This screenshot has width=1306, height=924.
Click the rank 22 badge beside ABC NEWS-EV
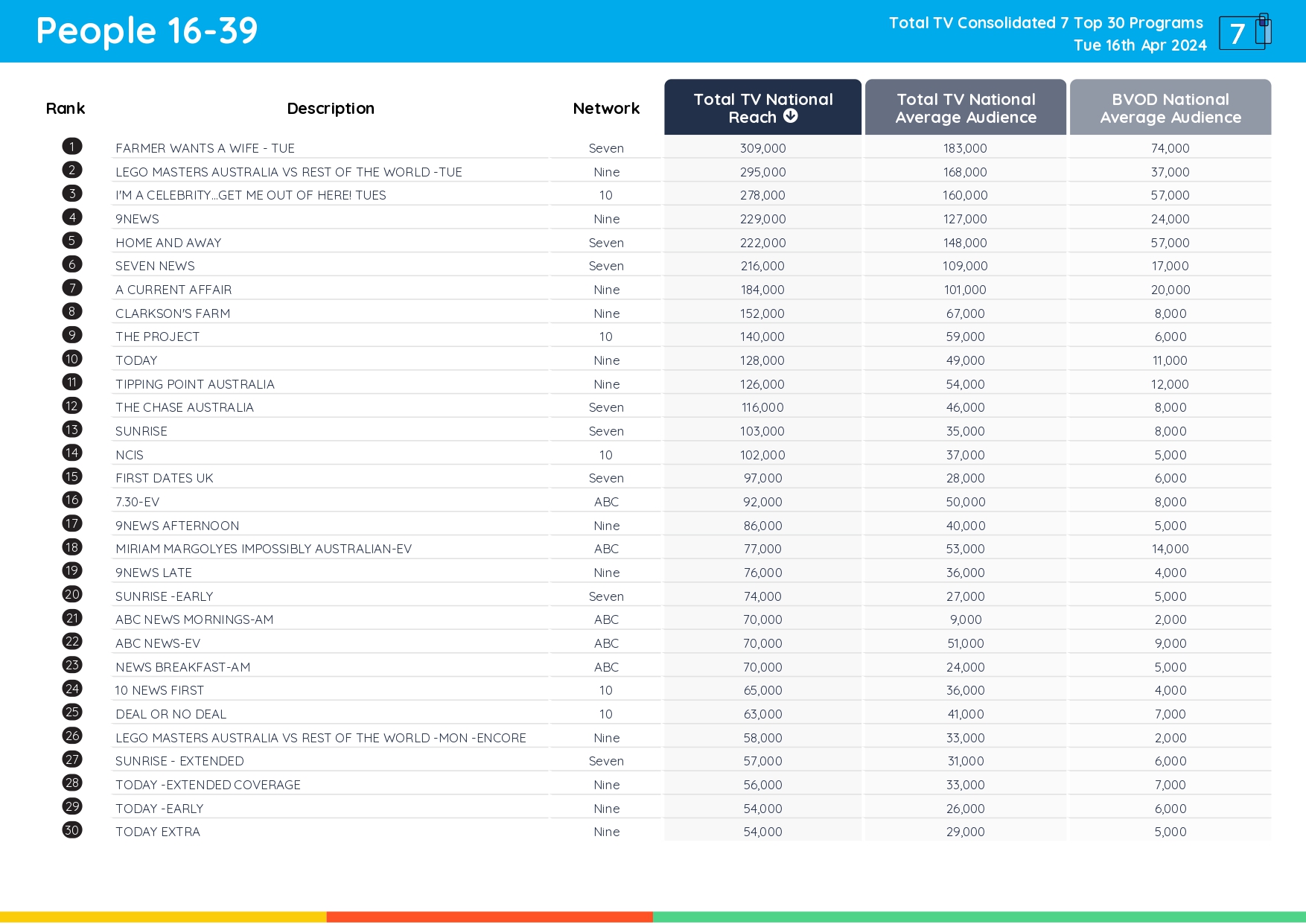tap(71, 641)
